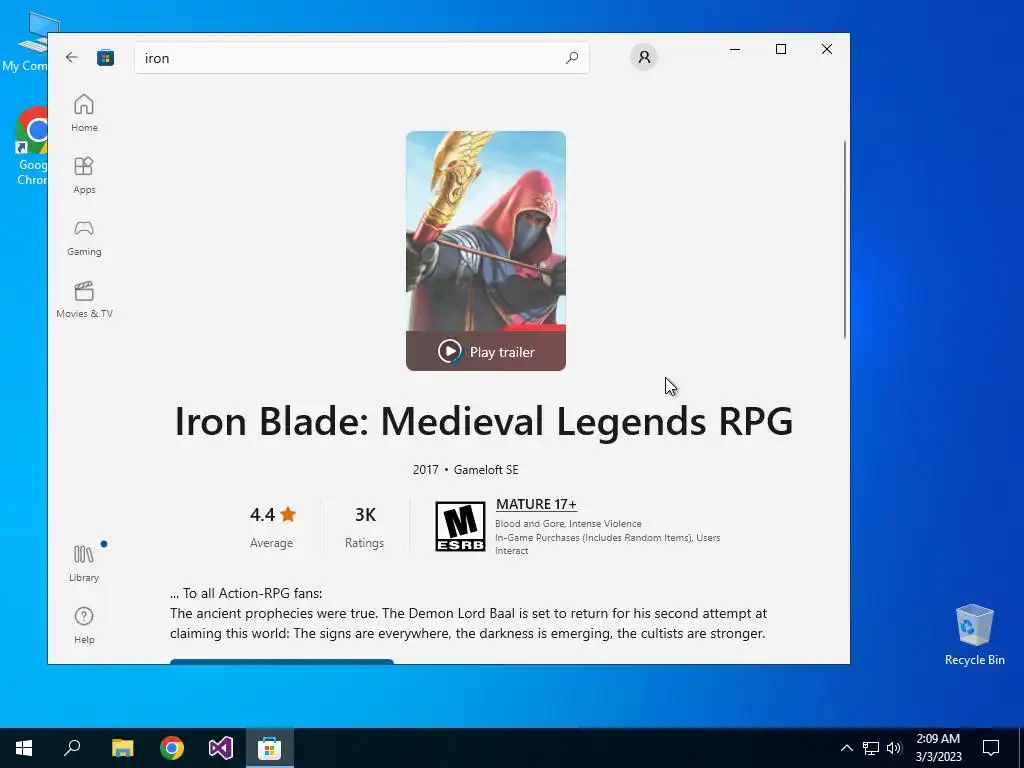The image size is (1024, 768).
Task: Close the Microsoft Store window
Action: click(827, 49)
